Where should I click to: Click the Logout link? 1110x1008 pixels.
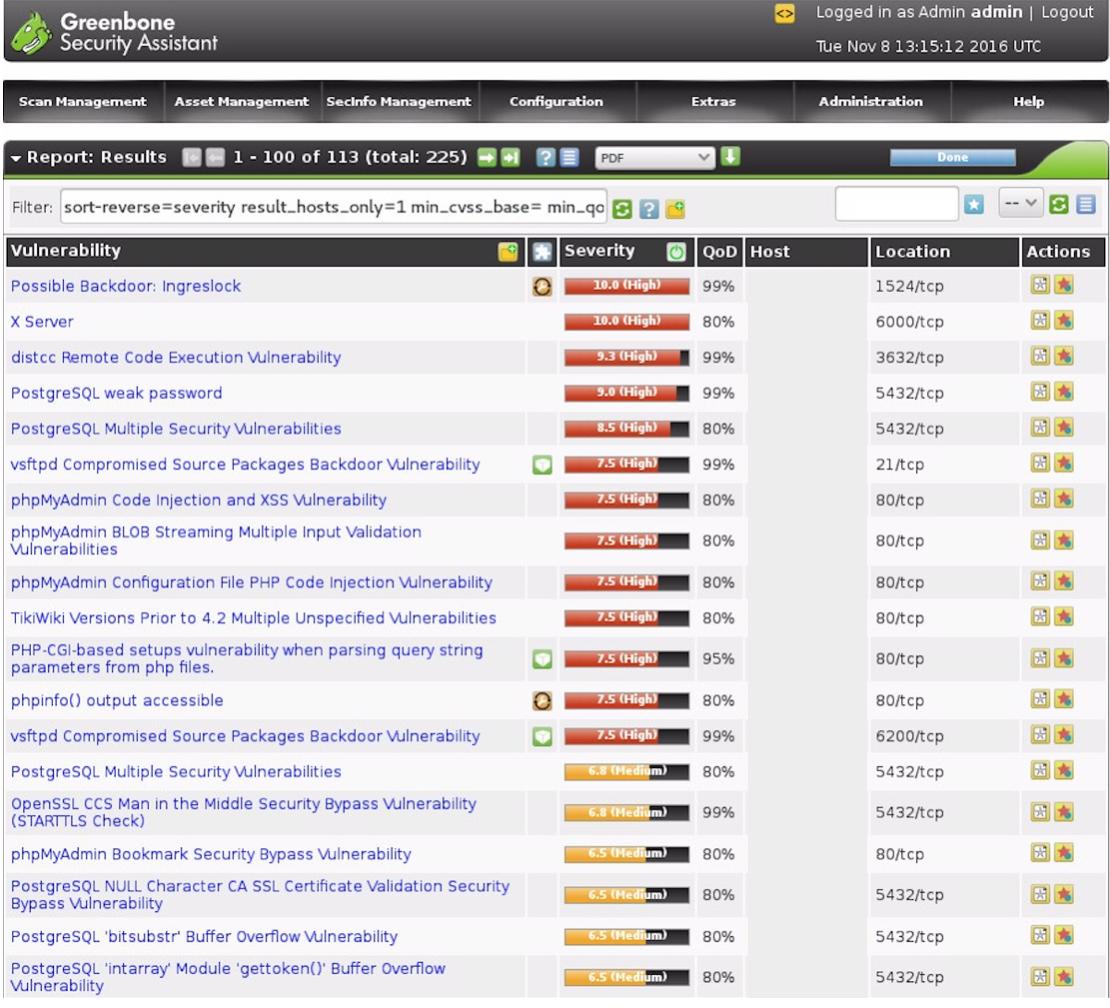pos(1067,13)
